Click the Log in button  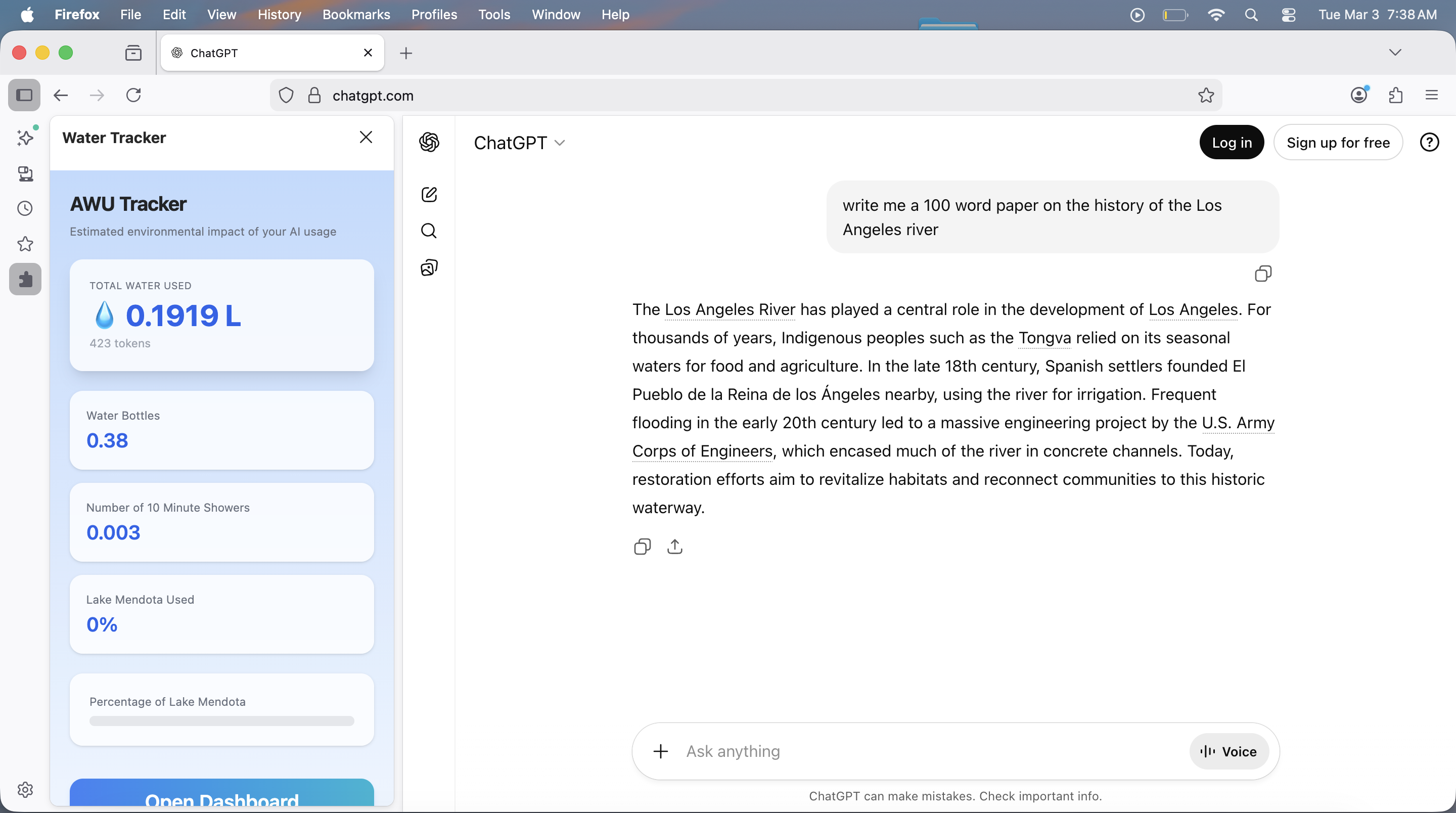tap(1231, 143)
